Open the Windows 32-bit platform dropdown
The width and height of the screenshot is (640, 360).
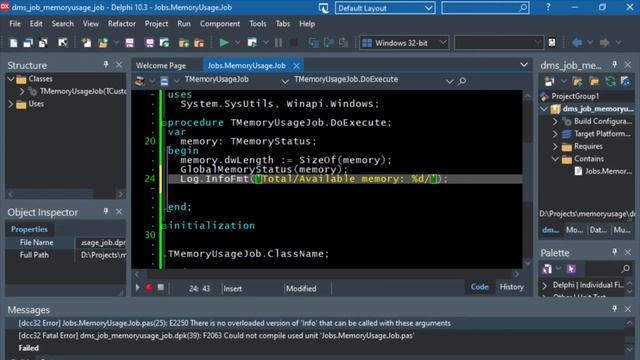point(442,42)
